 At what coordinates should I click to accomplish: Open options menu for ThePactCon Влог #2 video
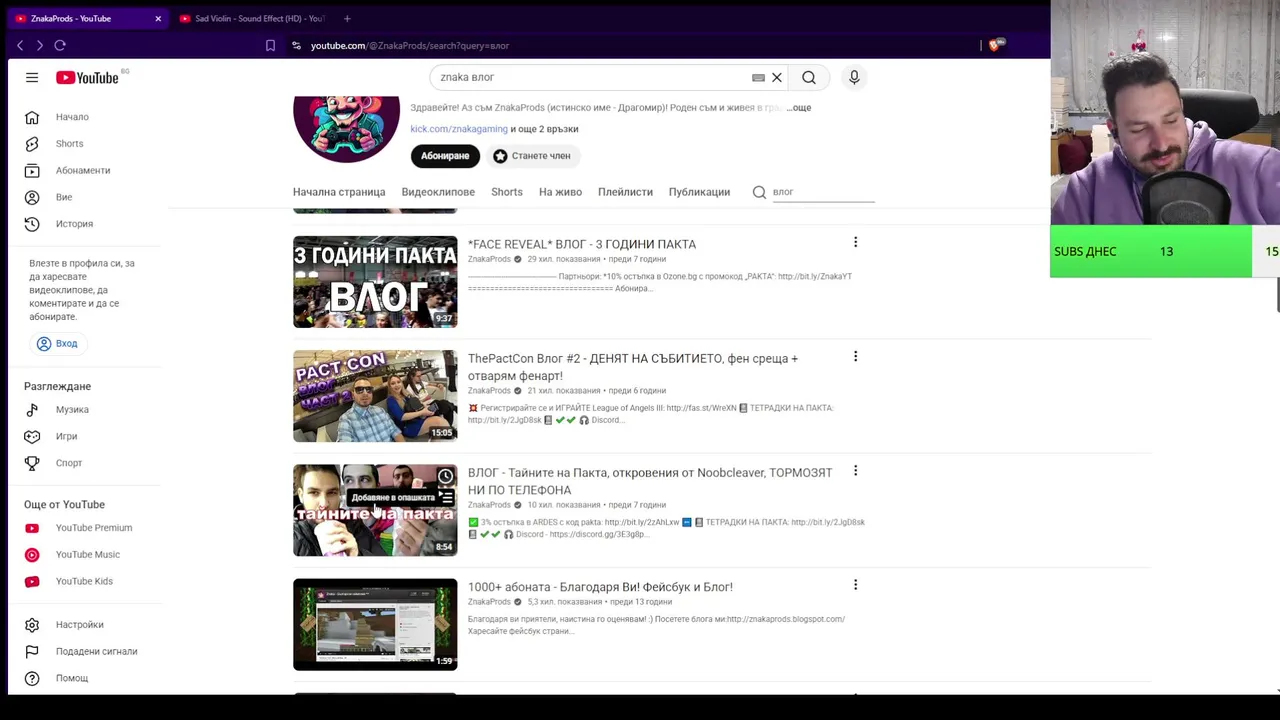click(x=855, y=356)
